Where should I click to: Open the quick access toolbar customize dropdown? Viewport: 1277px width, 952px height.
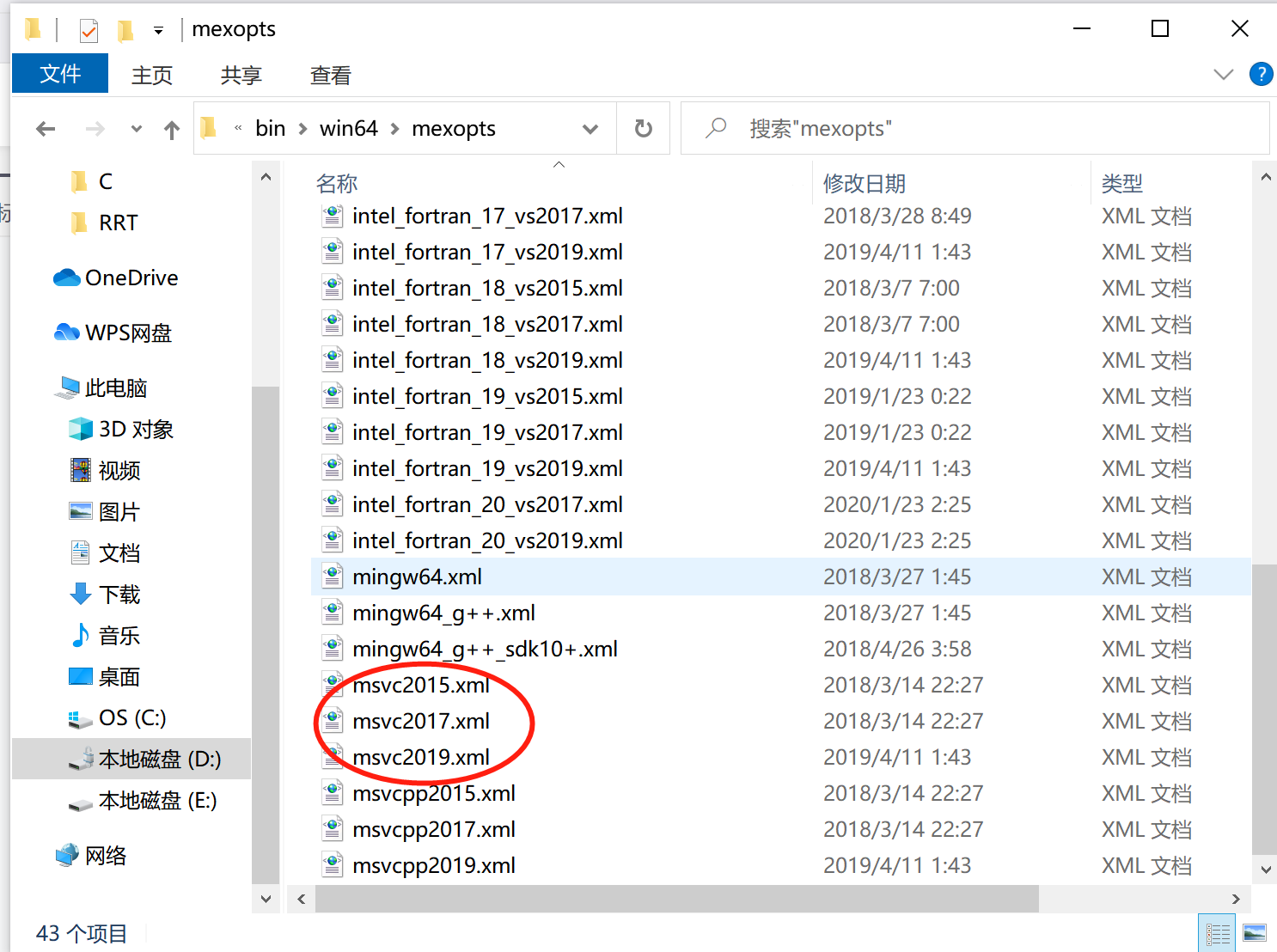(x=159, y=28)
